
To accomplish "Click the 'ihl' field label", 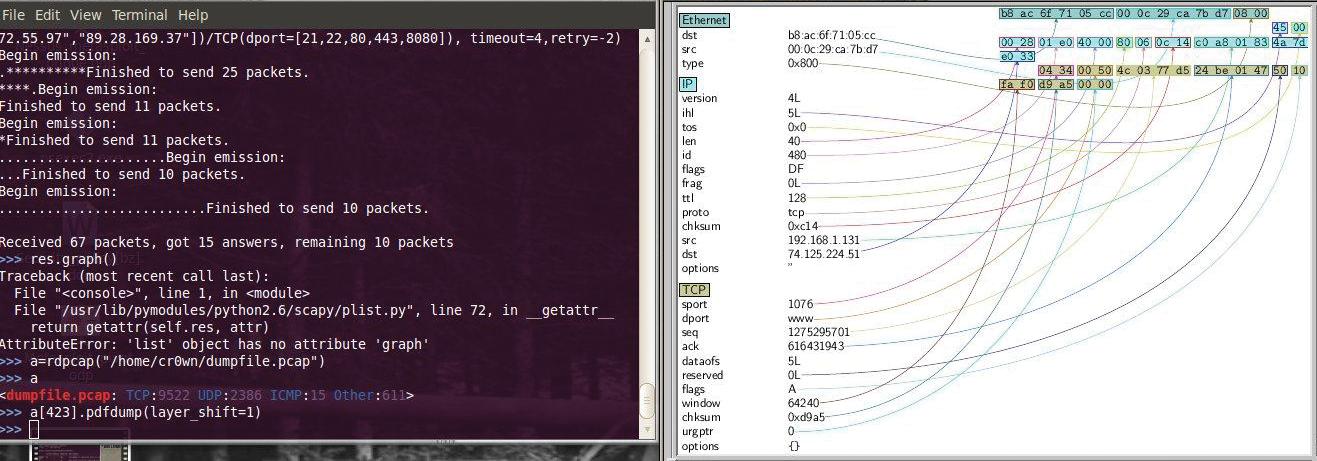I will pyautogui.click(x=687, y=113).
